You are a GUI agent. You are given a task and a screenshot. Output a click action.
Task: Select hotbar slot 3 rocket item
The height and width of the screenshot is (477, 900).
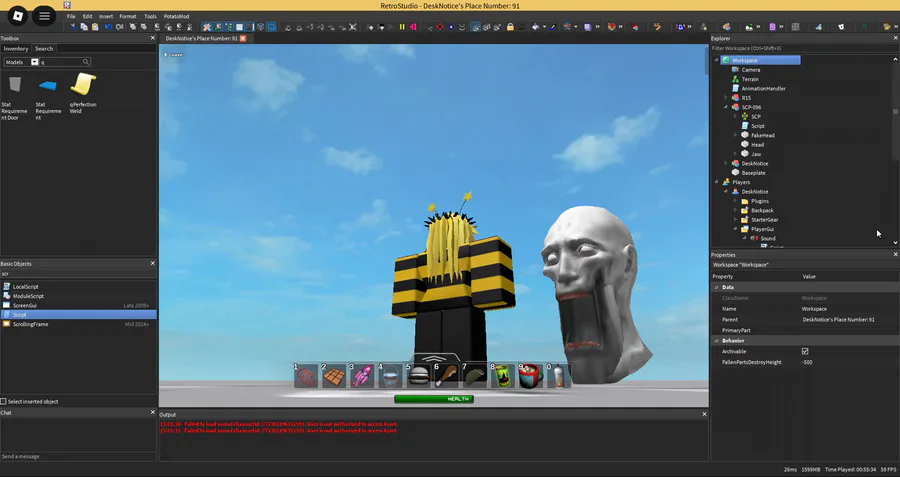[362, 375]
